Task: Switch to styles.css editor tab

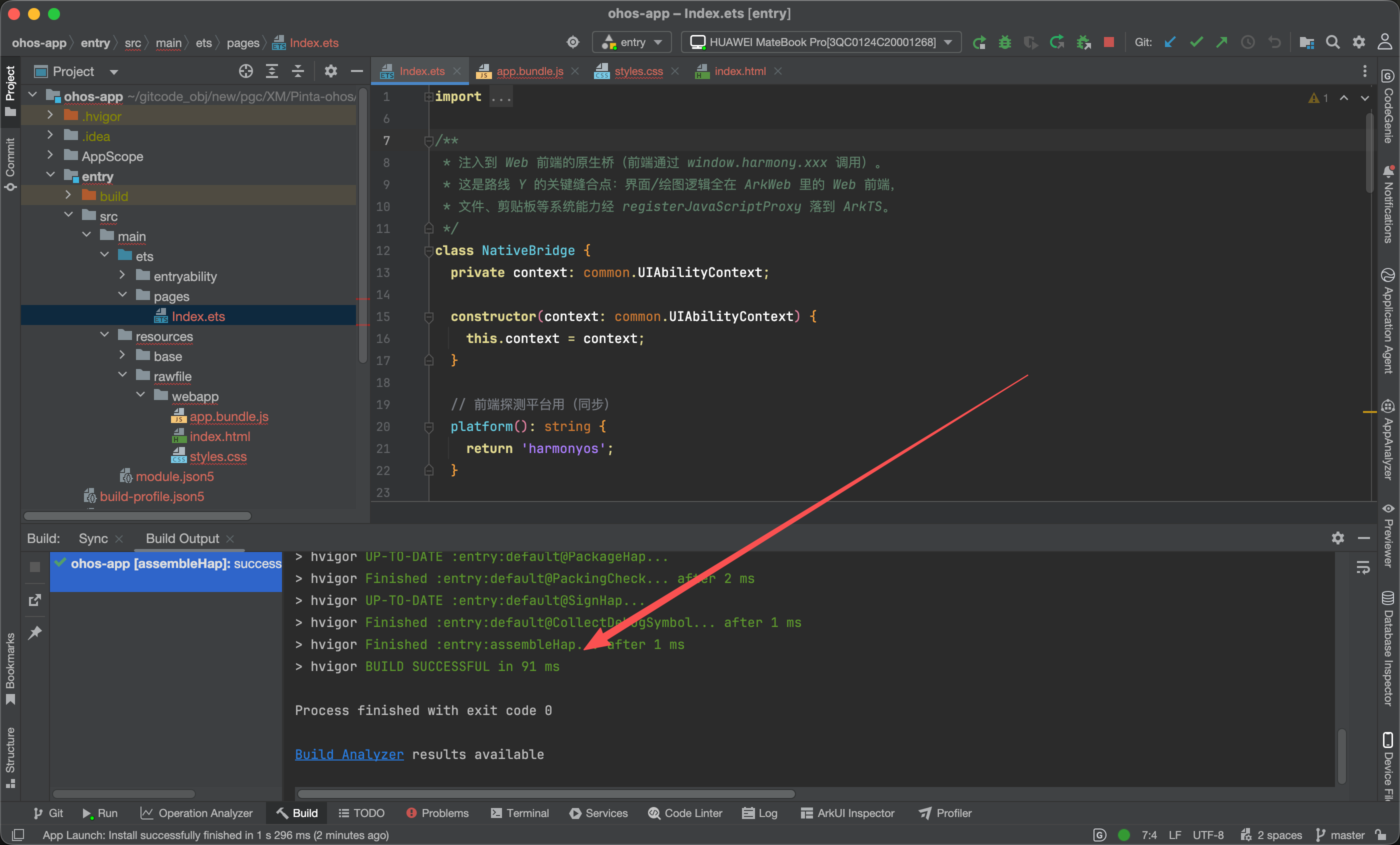Action: click(638, 71)
